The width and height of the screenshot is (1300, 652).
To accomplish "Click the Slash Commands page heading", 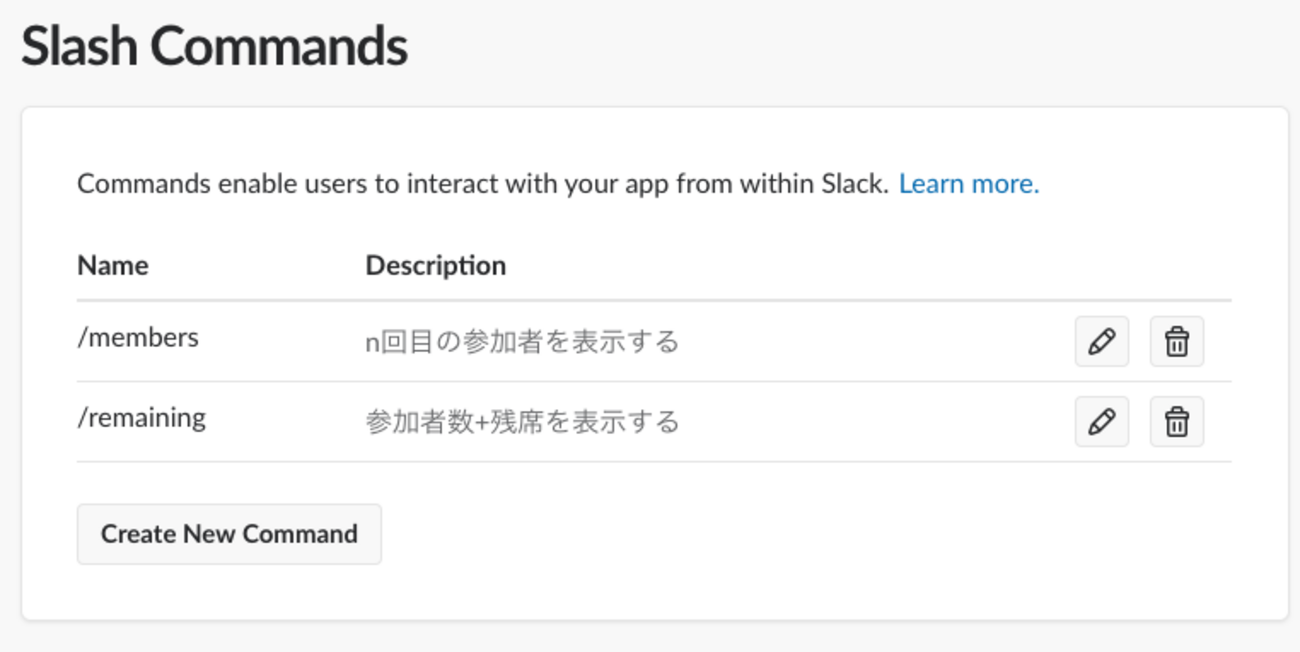I will (x=214, y=47).
